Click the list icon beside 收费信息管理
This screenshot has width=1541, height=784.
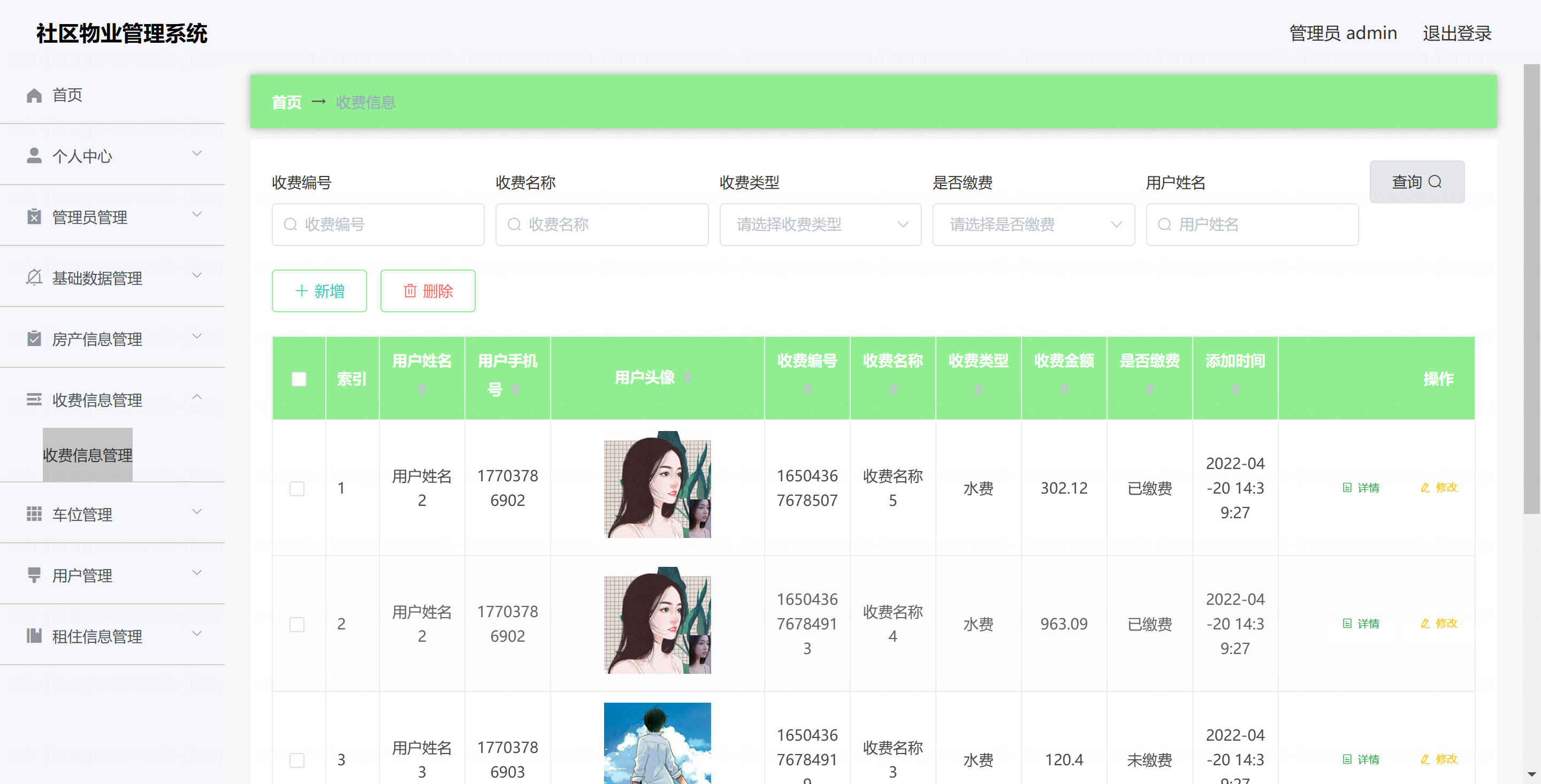click(x=34, y=399)
